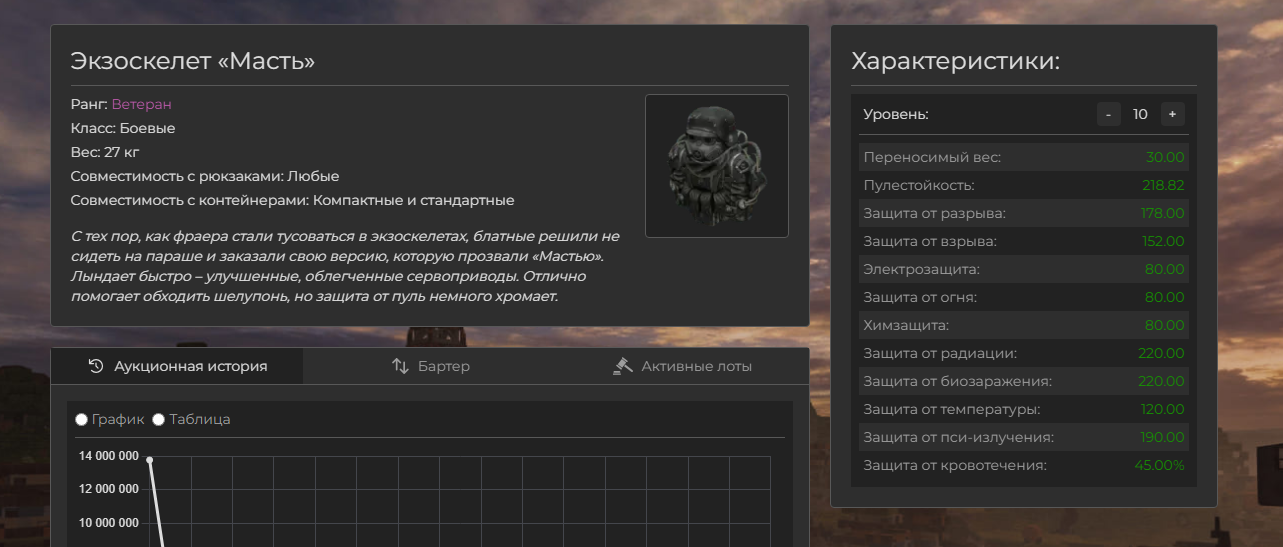Image resolution: width=1283 pixels, height=547 pixels.
Task: Click the 30.00 carry weight value
Action: point(1166,157)
